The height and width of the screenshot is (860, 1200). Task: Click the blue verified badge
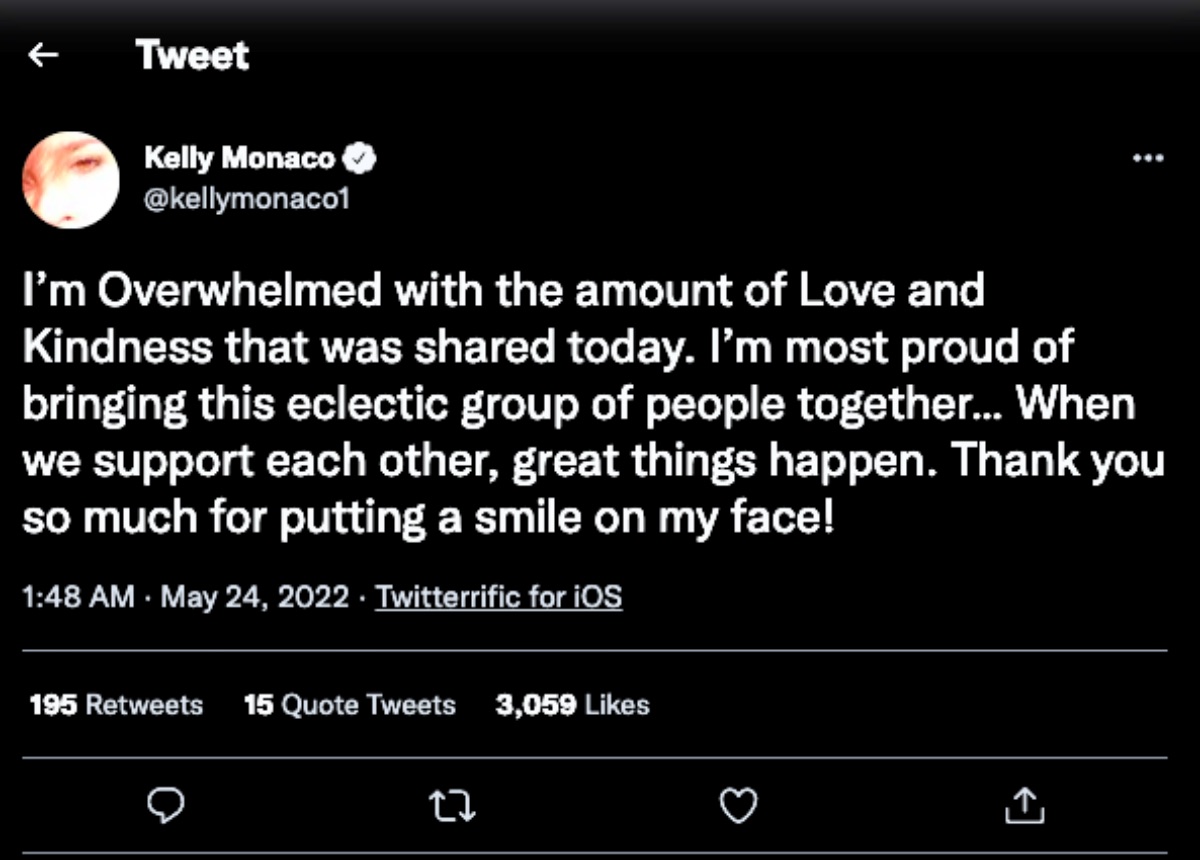pos(361,157)
